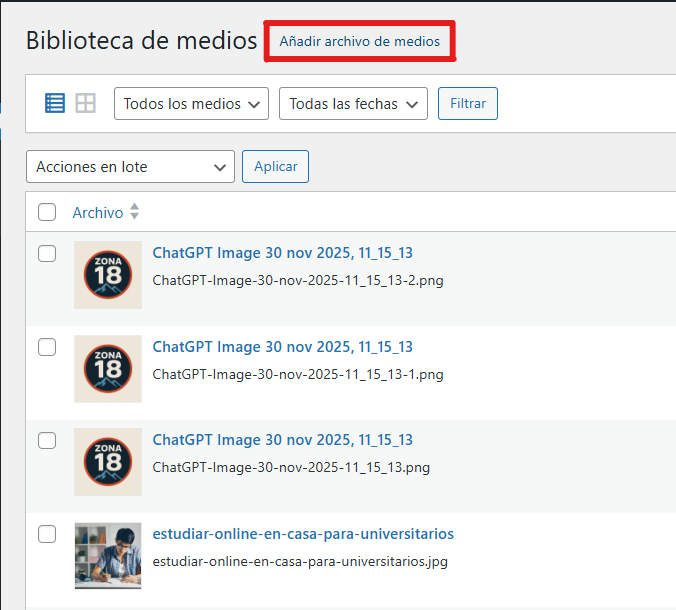The image size is (676, 610).
Task: Switch to list view of media
Action: click(x=55, y=103)
